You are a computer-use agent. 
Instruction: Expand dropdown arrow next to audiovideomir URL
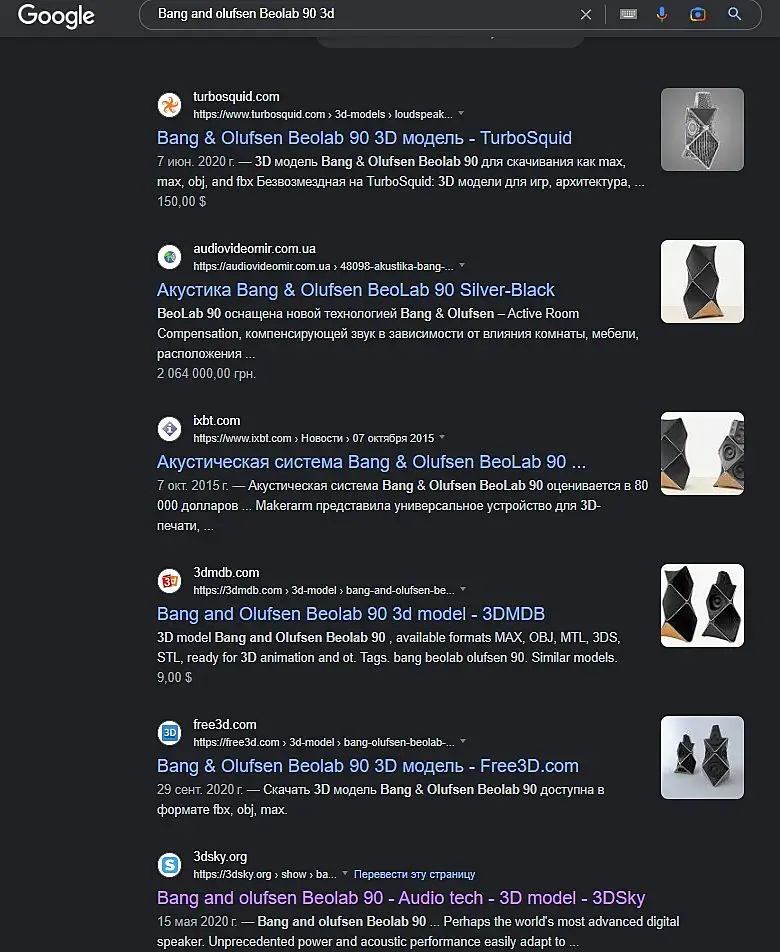[x=462, y=265]
